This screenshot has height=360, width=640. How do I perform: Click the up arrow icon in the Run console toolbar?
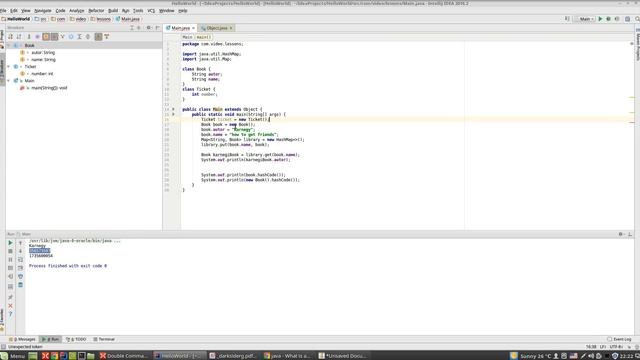(x=20, y=243)
